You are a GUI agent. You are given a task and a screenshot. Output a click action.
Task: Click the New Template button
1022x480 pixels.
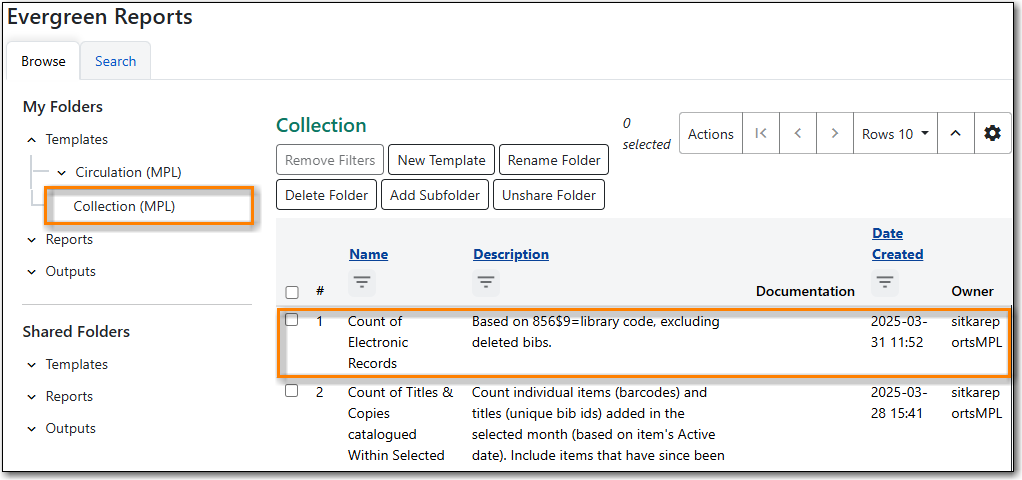[441, 160]
